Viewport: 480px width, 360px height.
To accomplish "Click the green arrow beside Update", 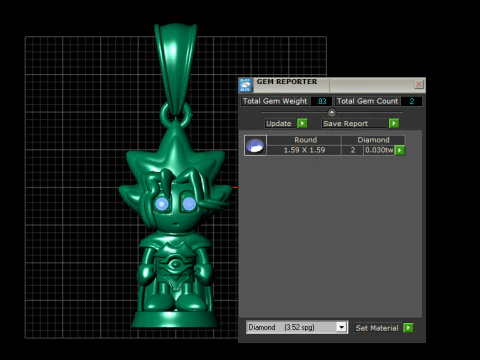I will click(302, 123).
